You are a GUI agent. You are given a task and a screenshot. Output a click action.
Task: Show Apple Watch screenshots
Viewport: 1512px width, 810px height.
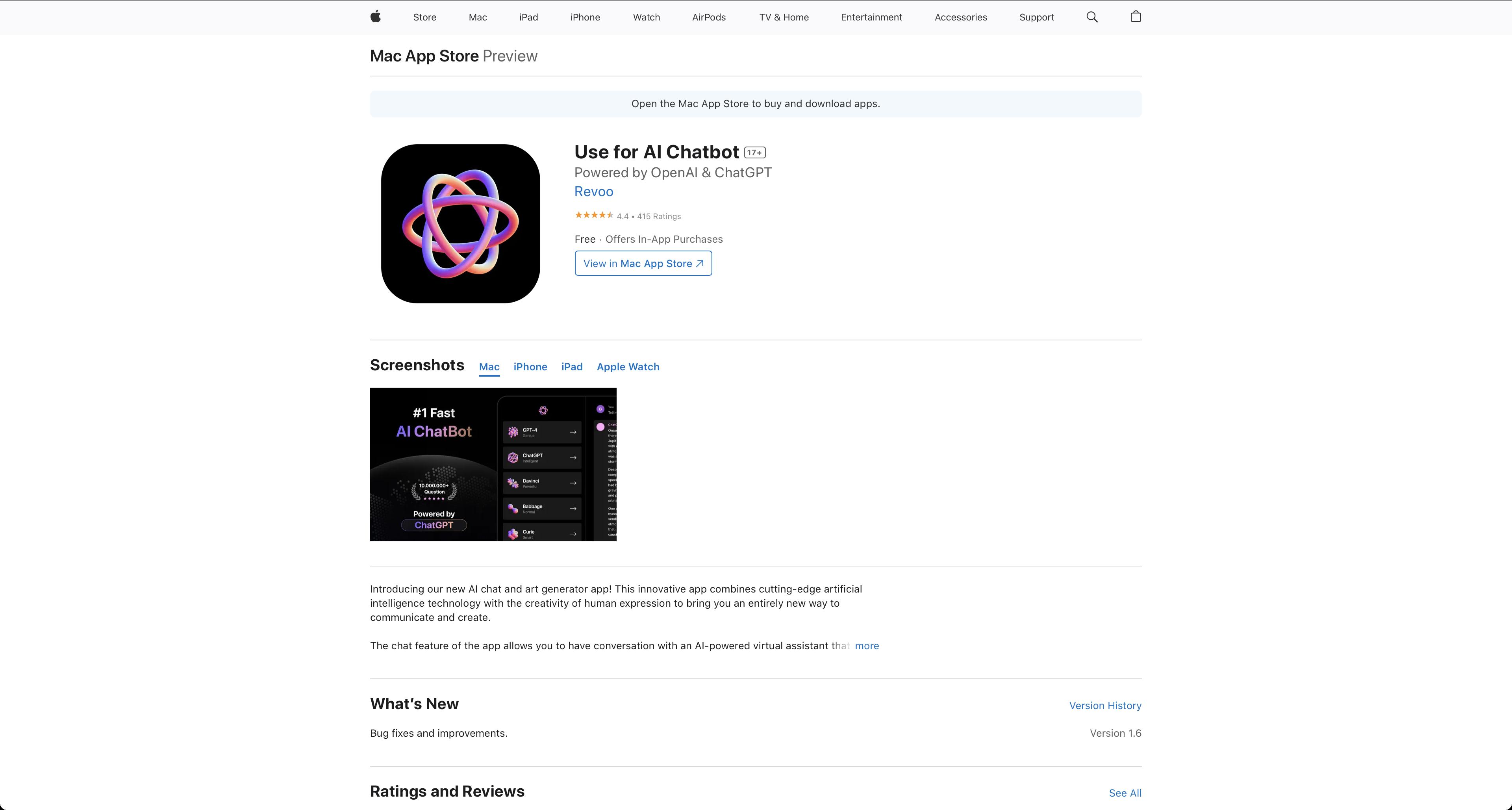pyautogui.click(x=628, y=366)
